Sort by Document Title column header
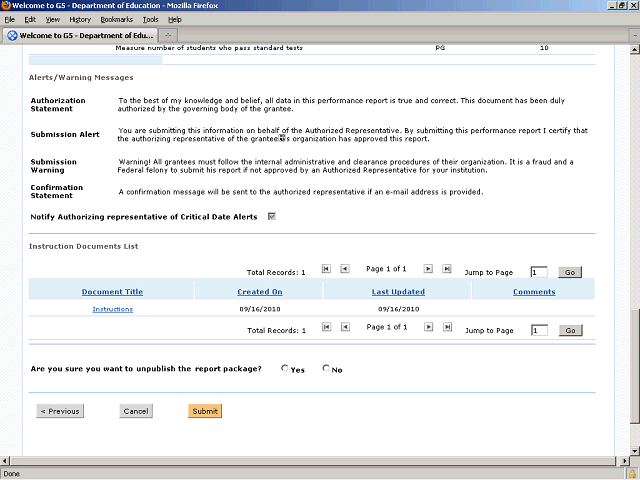 [x=112, y=292]
